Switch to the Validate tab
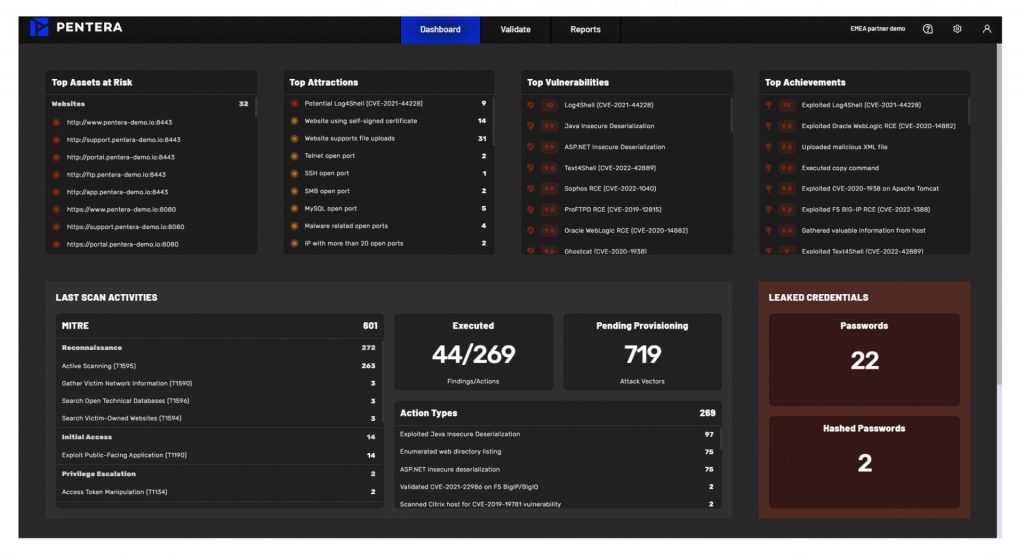 515,30
